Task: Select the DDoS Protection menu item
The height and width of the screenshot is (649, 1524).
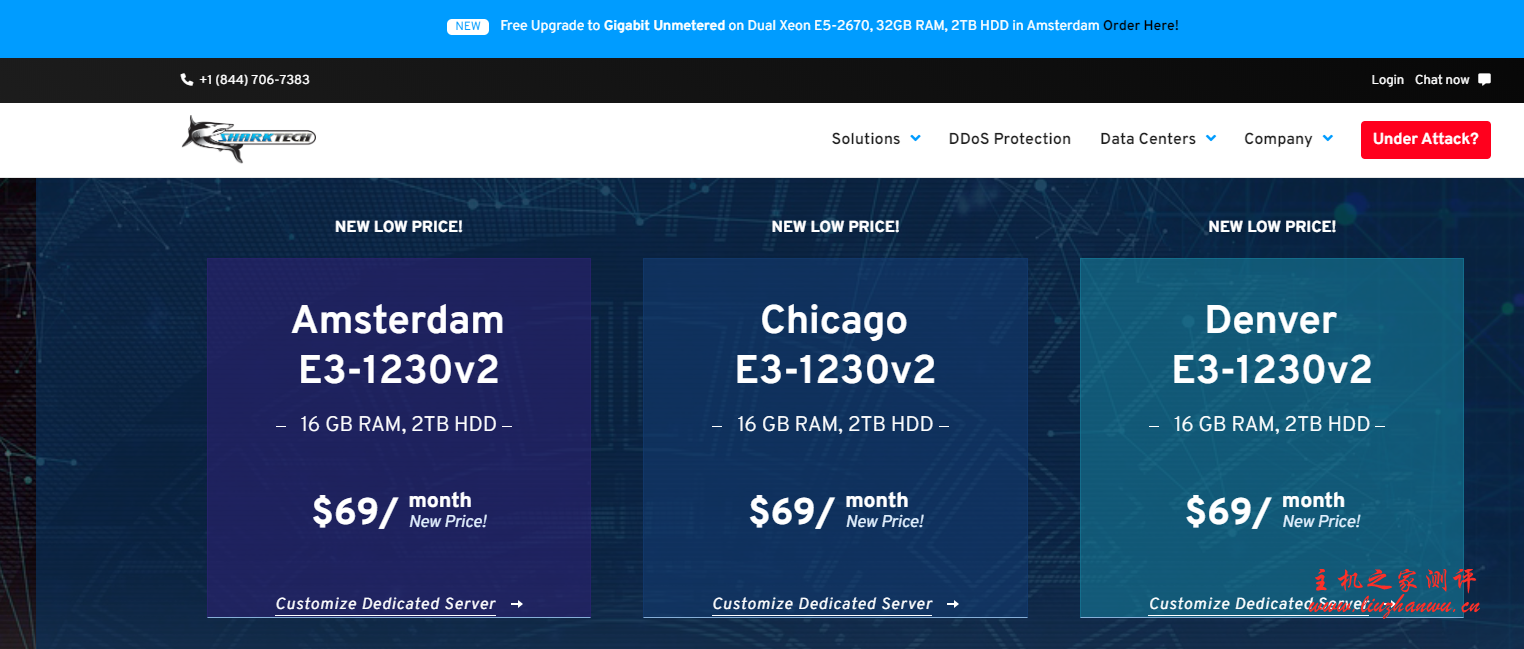Action: [x=1010, y=139]
